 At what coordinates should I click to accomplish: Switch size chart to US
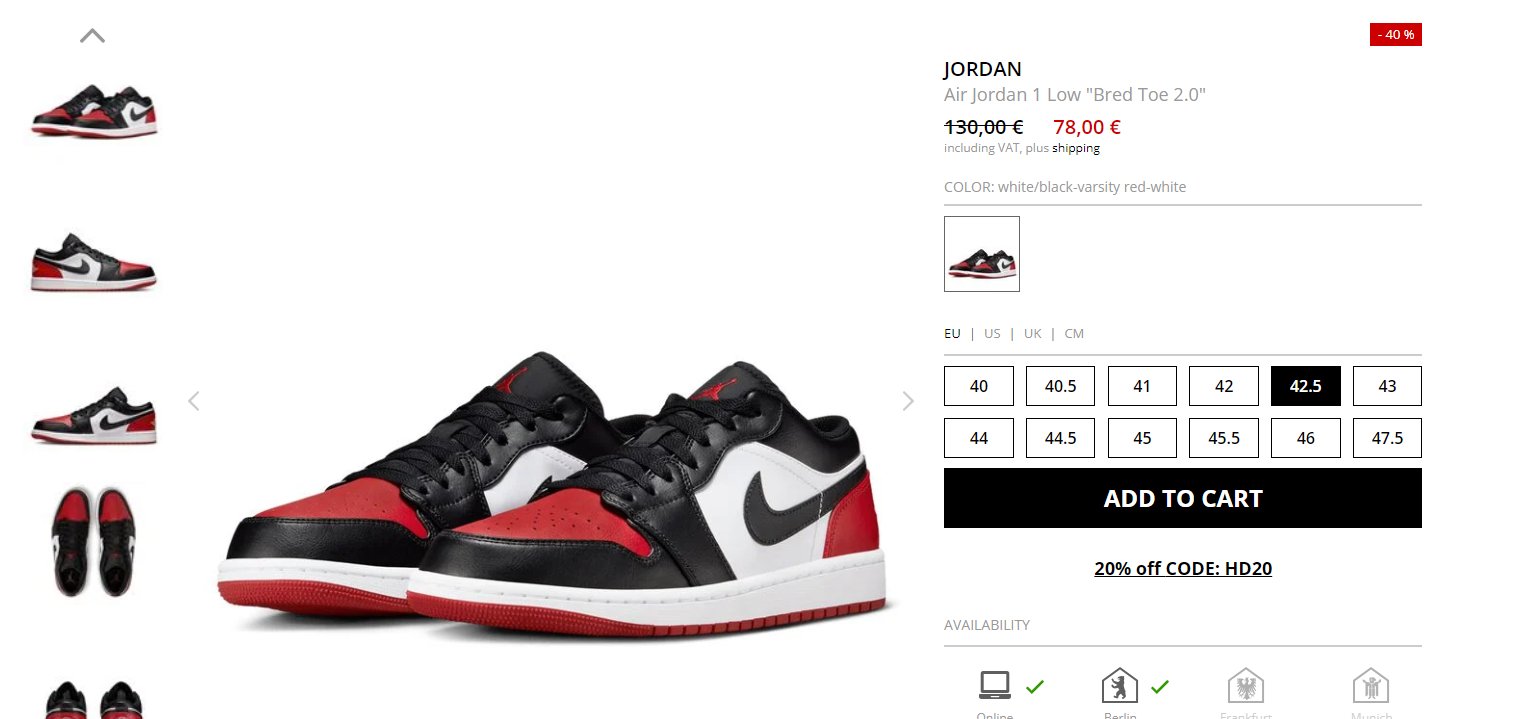(x=992, y=334)
